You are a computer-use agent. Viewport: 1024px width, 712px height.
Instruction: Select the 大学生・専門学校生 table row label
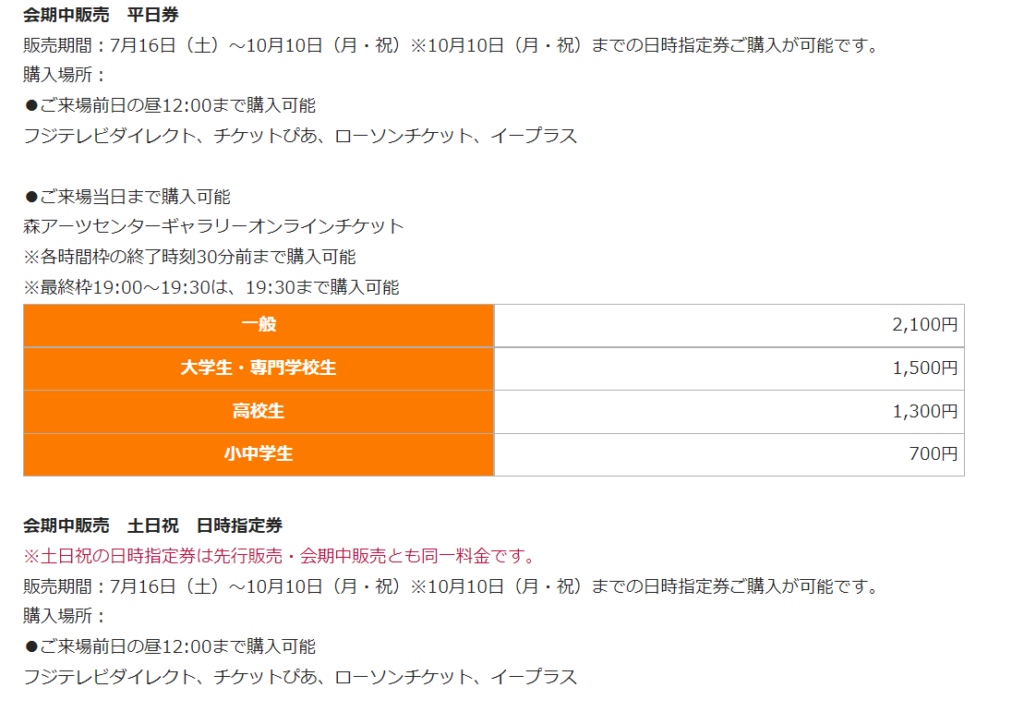[259, 368]
